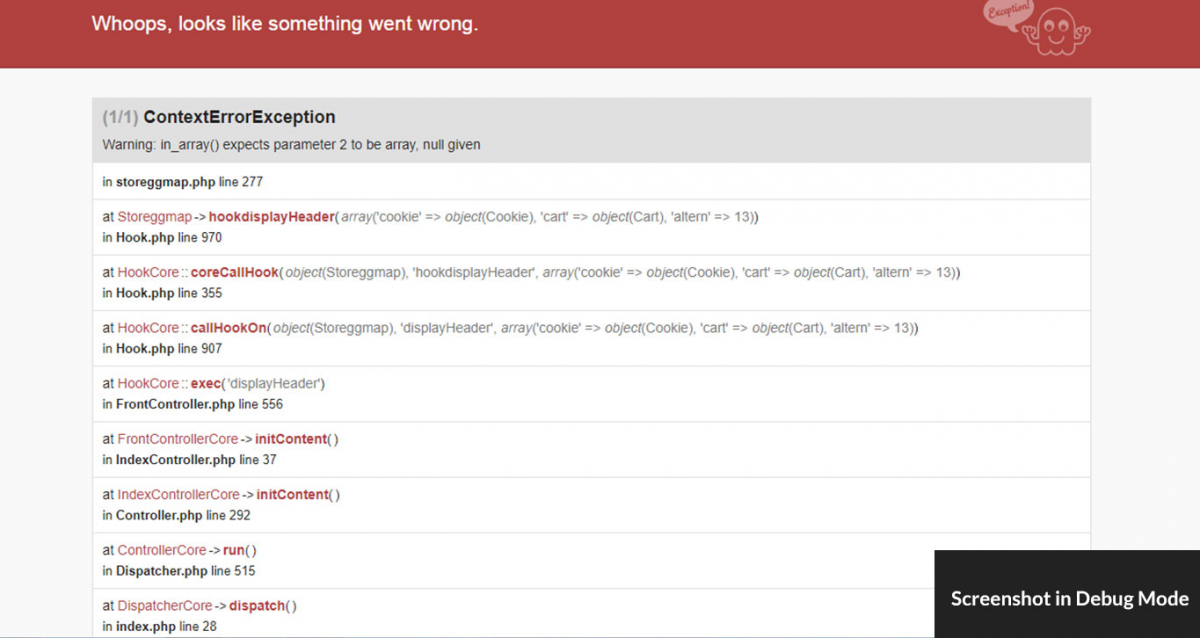
Task: Click the callHookOn method link
Action: pos(228,328)
